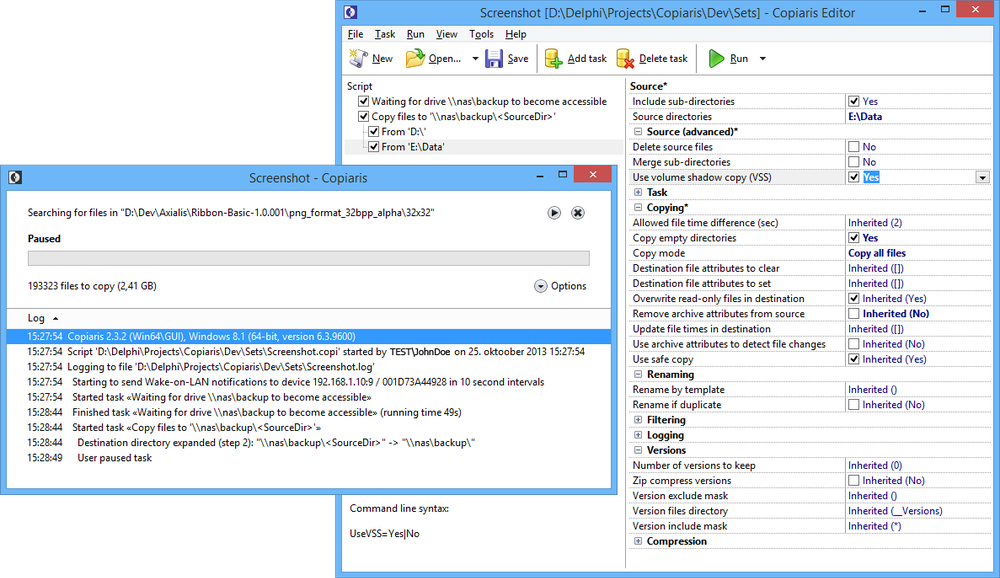The width and height of the screenshot is (1000, 578).
Task: Toggle Copy empty directories checkbox
Action: pyautogui.click(x=853, y=238)
